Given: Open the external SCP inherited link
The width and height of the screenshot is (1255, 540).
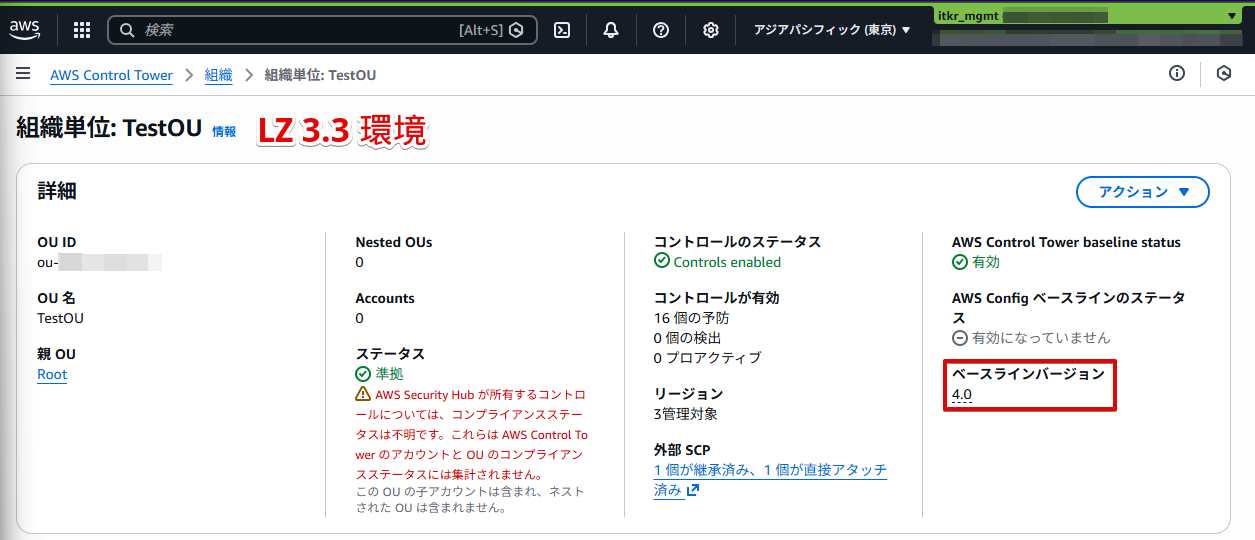Looking at the screenshot, I should coord(770,470).
